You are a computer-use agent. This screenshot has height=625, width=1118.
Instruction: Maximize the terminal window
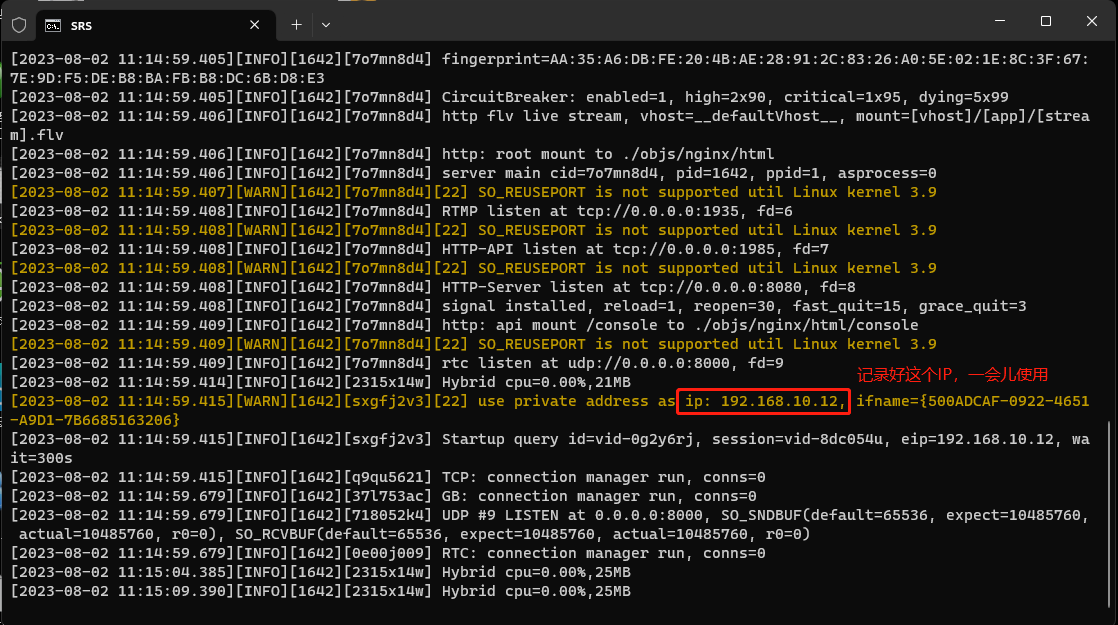pyautogui.click(x=1045, y=21)
